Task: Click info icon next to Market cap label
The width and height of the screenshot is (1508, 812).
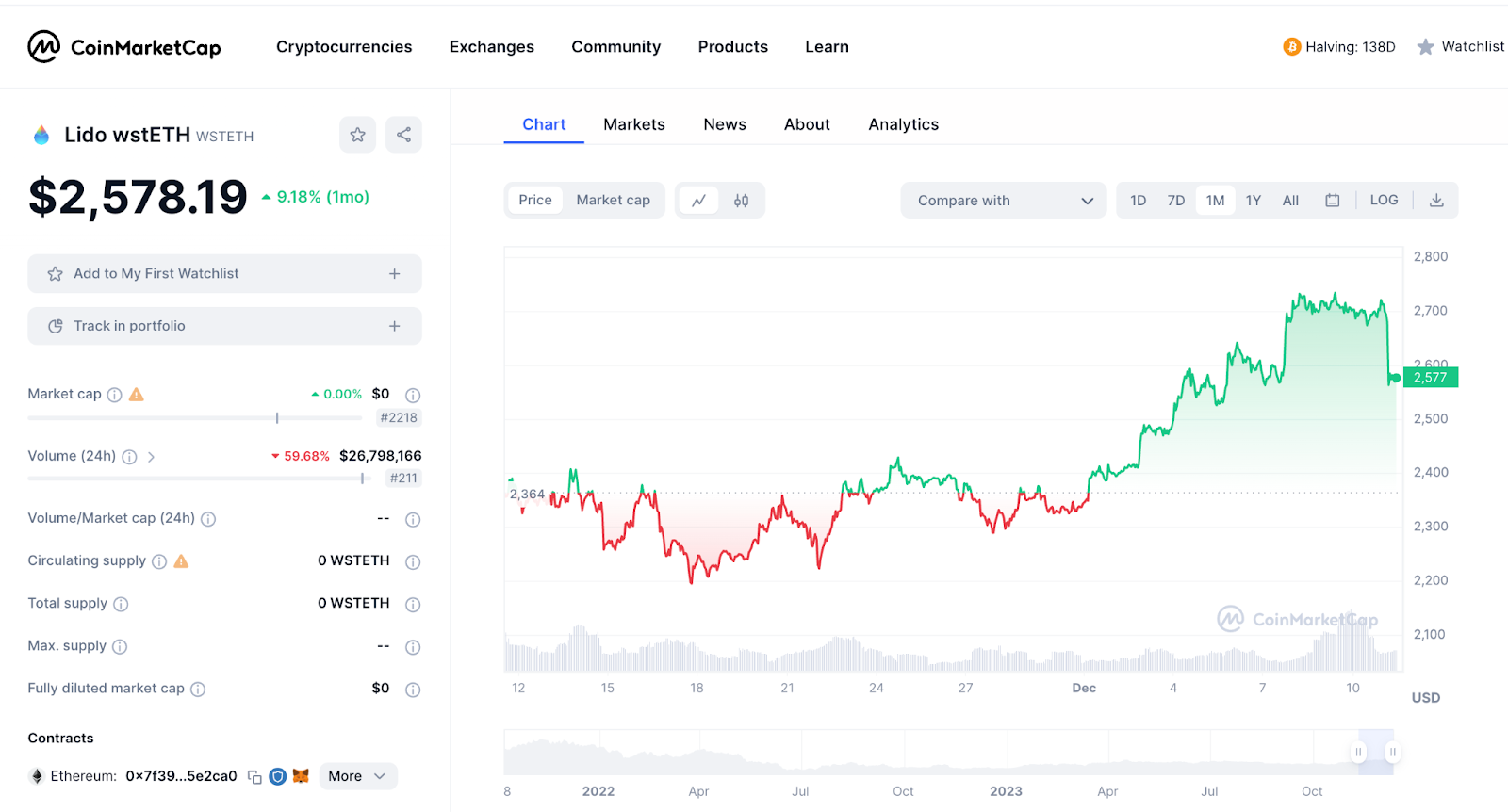Action: tap(114, 395)
